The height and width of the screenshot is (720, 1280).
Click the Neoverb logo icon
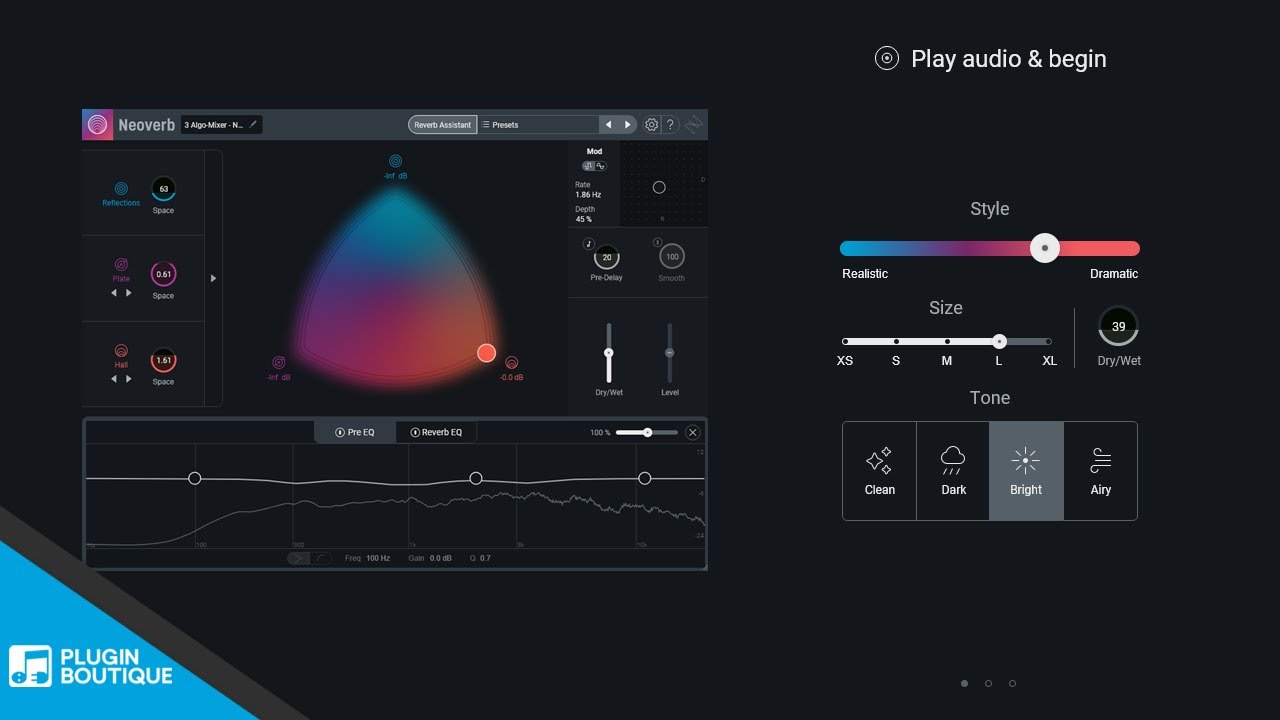click(x=97, y=125)
